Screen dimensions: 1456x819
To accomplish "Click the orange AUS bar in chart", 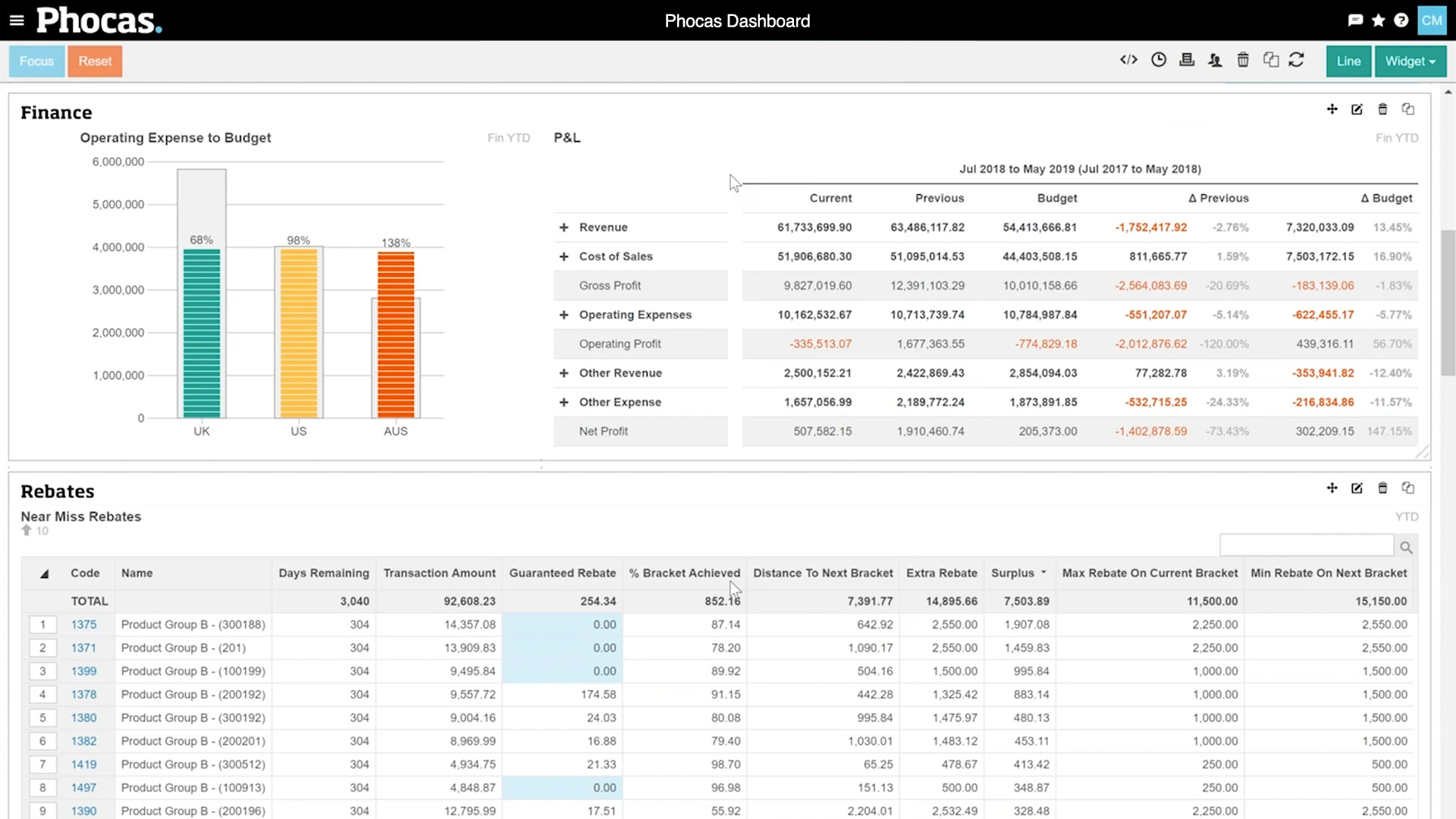I will (x=396, y=334).
